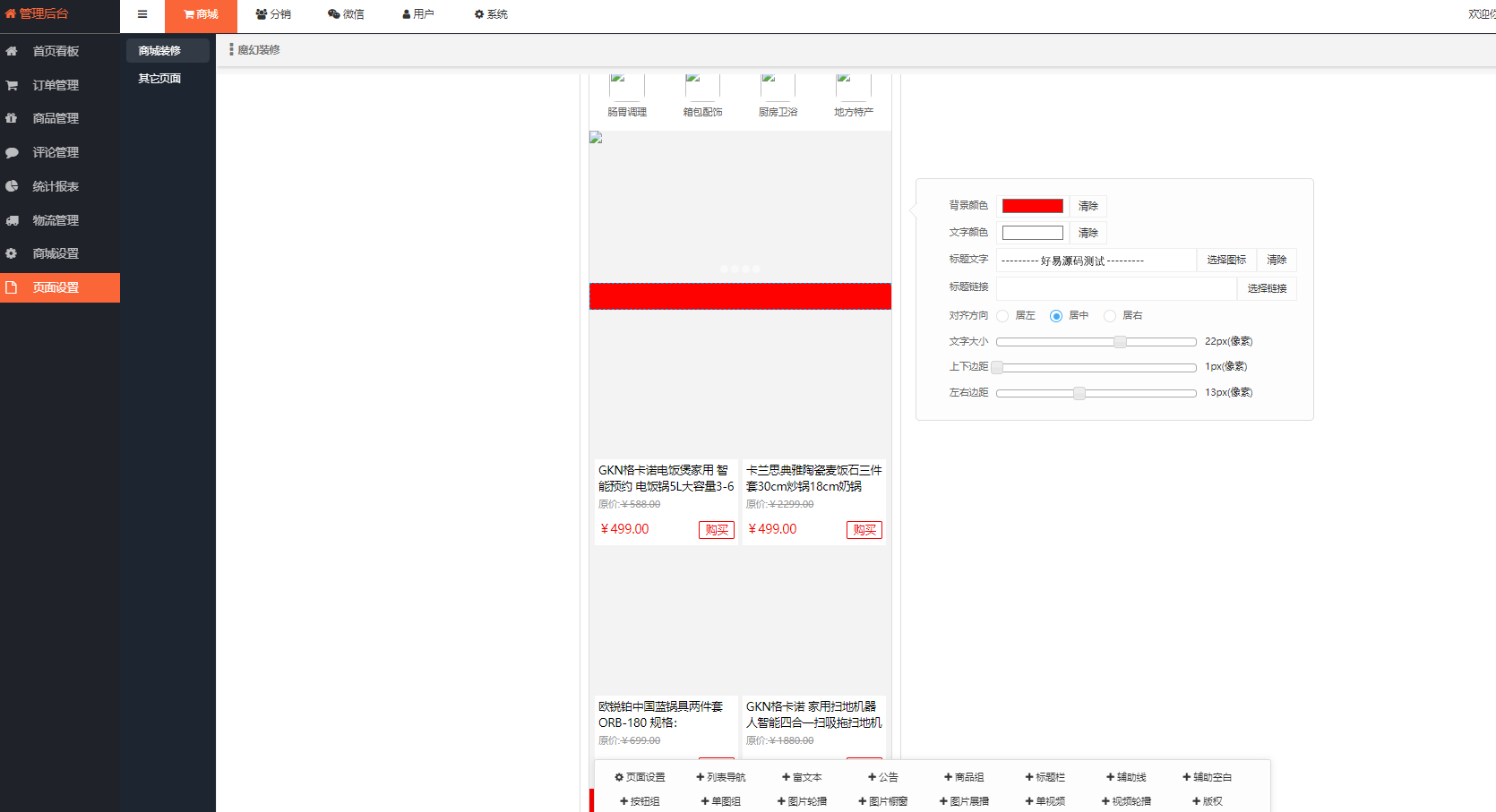Insert a 单视频 component

tap(1045, 801)
